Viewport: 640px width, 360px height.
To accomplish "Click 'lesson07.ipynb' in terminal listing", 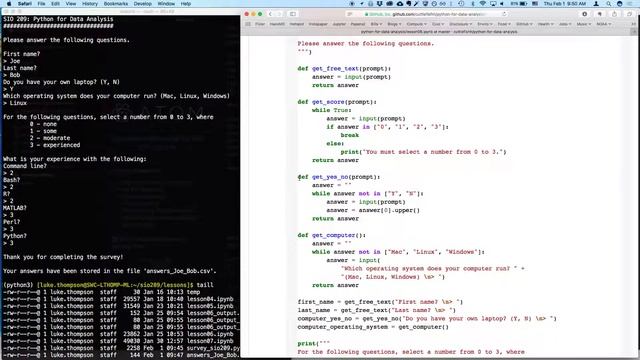I will [210, 341].
